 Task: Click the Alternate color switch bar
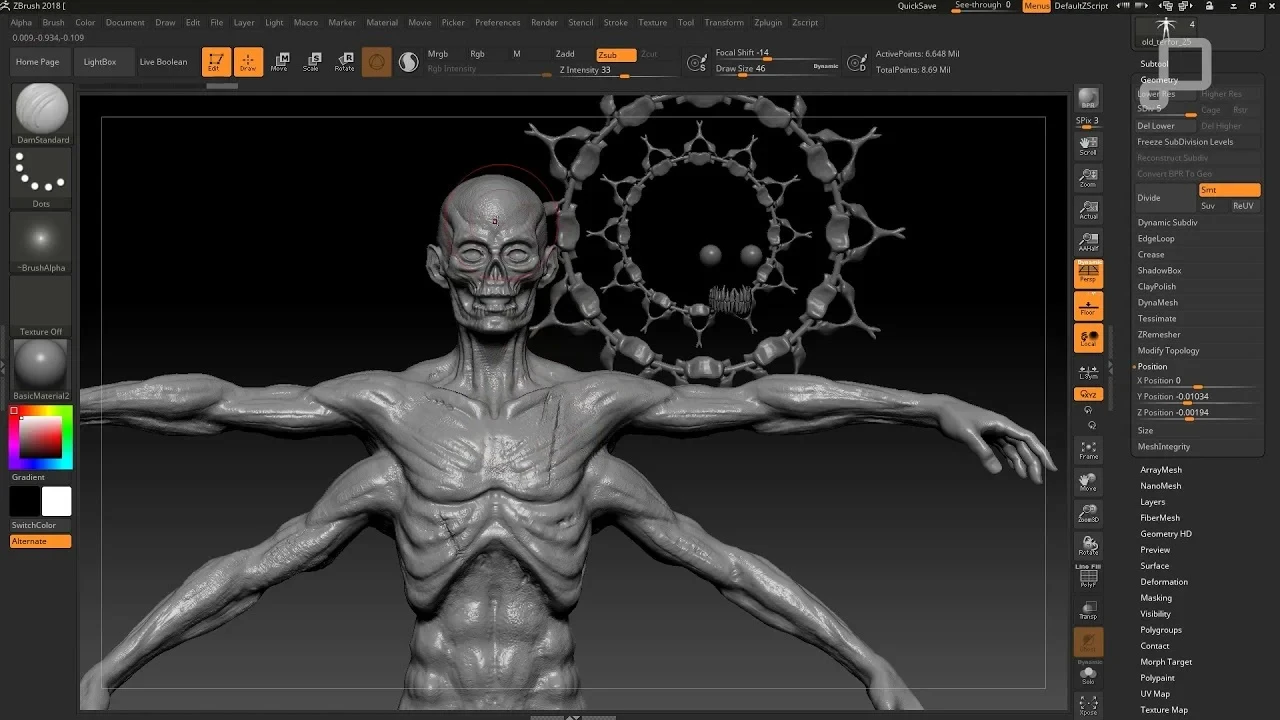click(x=40, y=541)
